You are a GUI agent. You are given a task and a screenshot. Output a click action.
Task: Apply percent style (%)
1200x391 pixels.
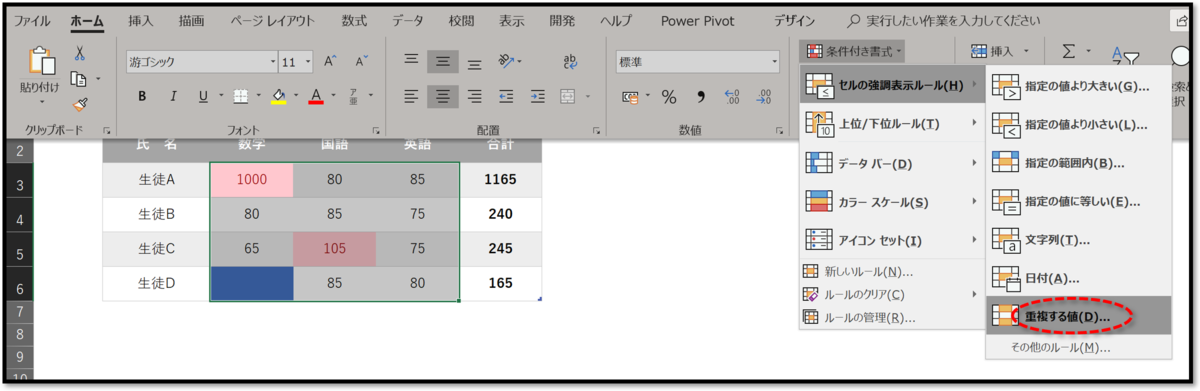[669, 97]
